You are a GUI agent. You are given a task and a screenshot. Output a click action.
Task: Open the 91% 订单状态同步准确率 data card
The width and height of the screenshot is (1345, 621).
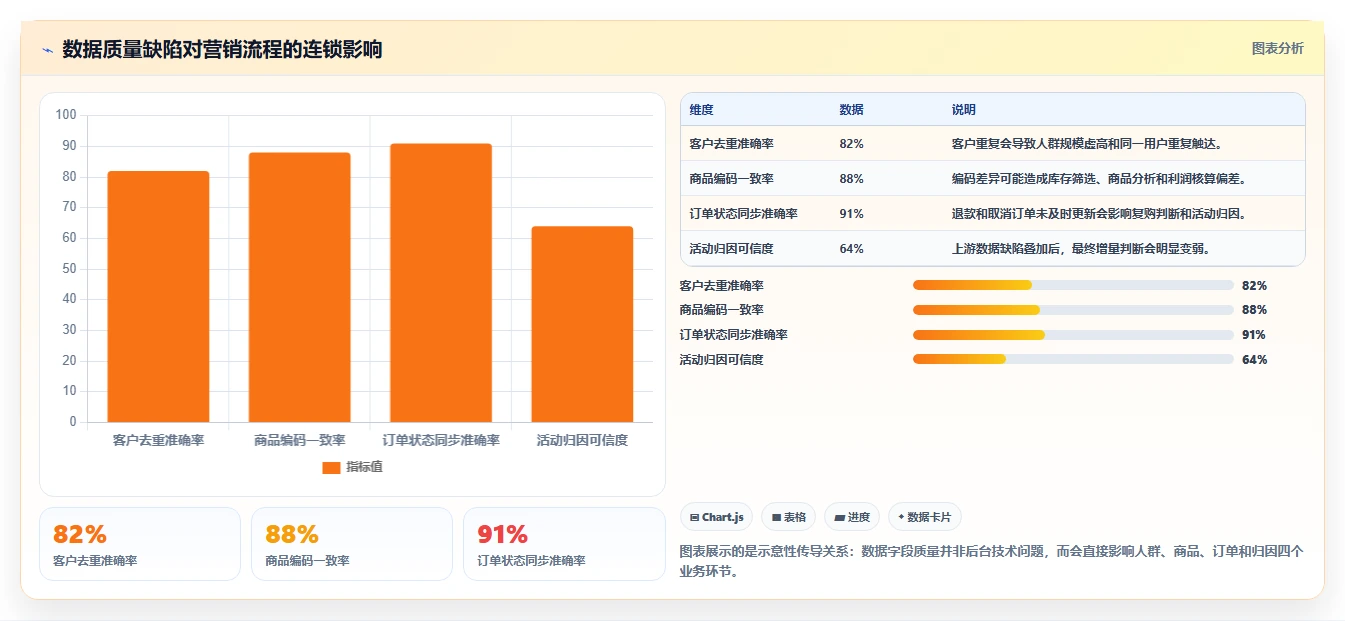[564, 544]
